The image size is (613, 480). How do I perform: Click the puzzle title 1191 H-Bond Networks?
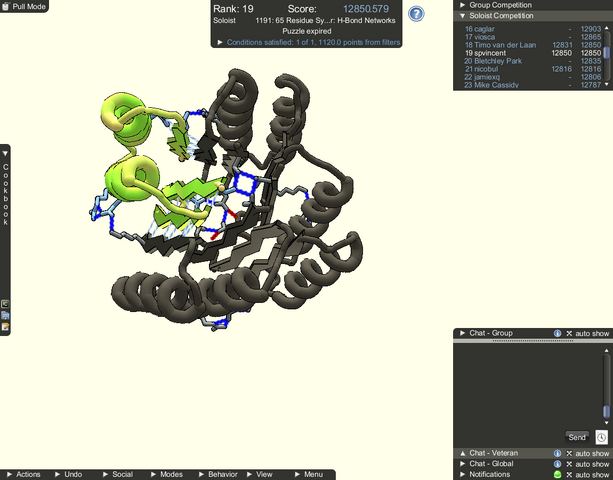pyautogui.click(x=325, y=21)
